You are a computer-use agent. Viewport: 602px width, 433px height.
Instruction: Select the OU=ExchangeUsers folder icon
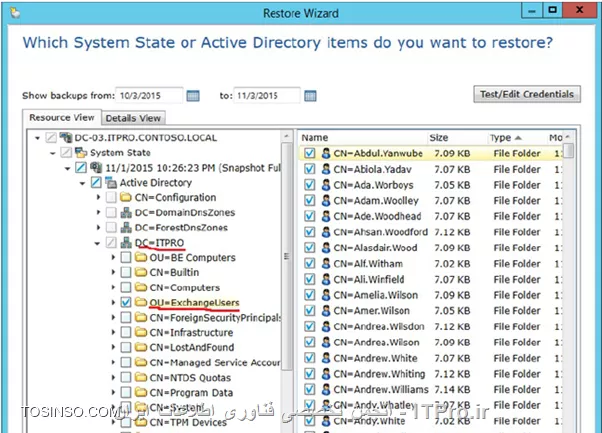click(x=141, y=302)
